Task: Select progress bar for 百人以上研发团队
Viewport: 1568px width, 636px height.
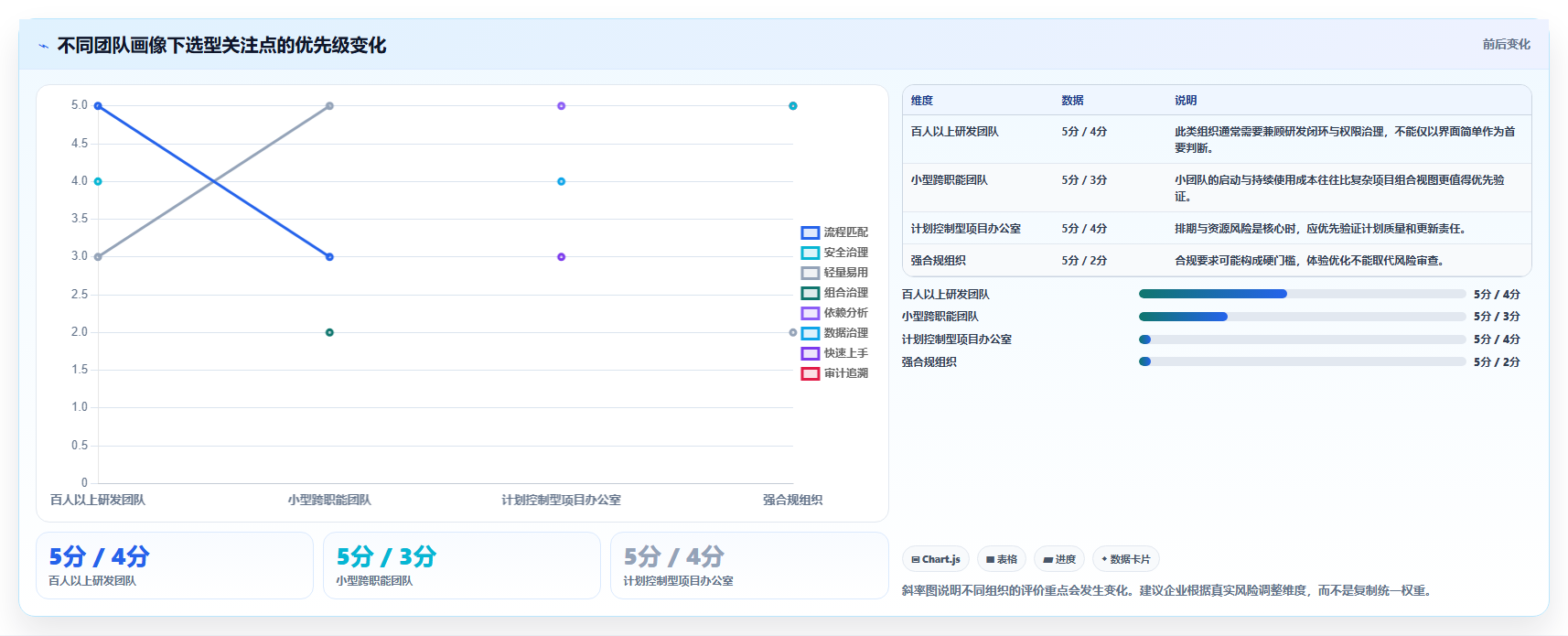Action: 1302,294
